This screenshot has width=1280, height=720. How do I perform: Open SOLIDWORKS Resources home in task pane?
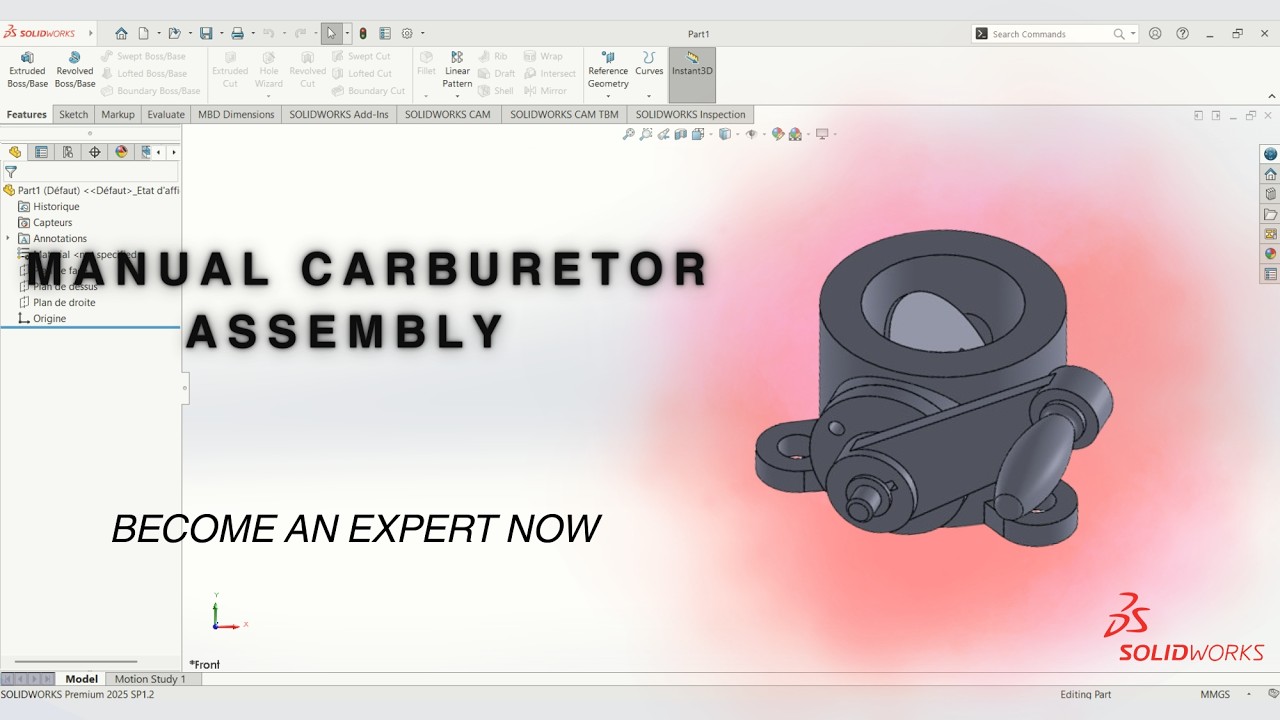click(x=1271, y=174)
